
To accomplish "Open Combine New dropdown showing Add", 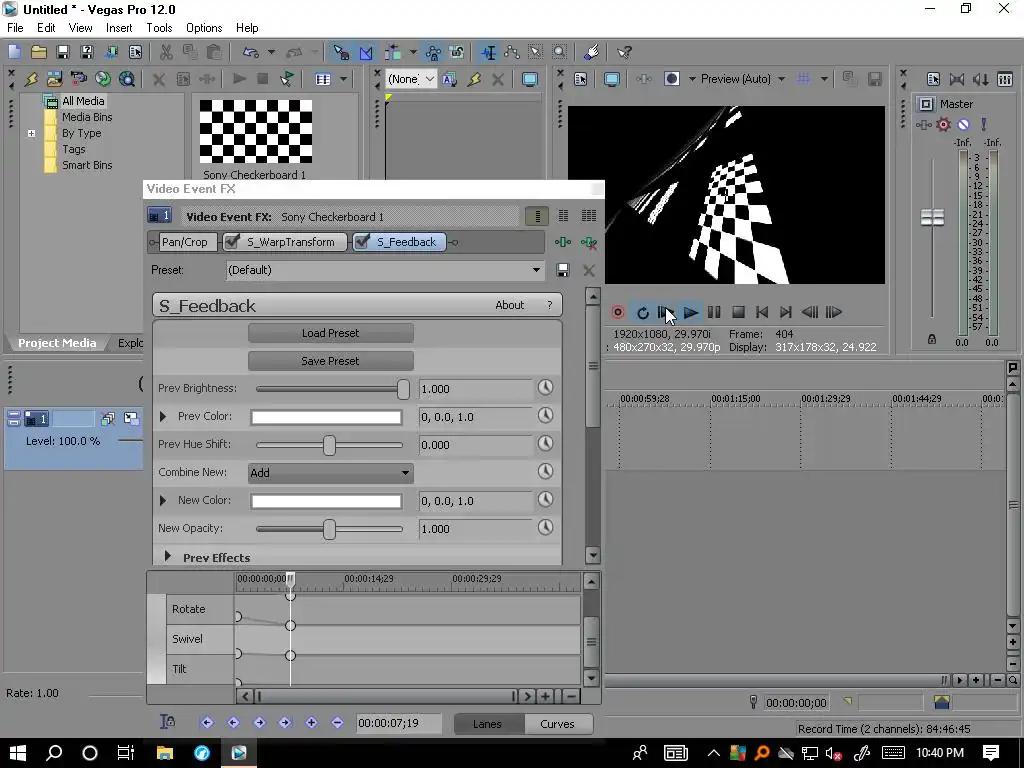I will click(330, 473).
